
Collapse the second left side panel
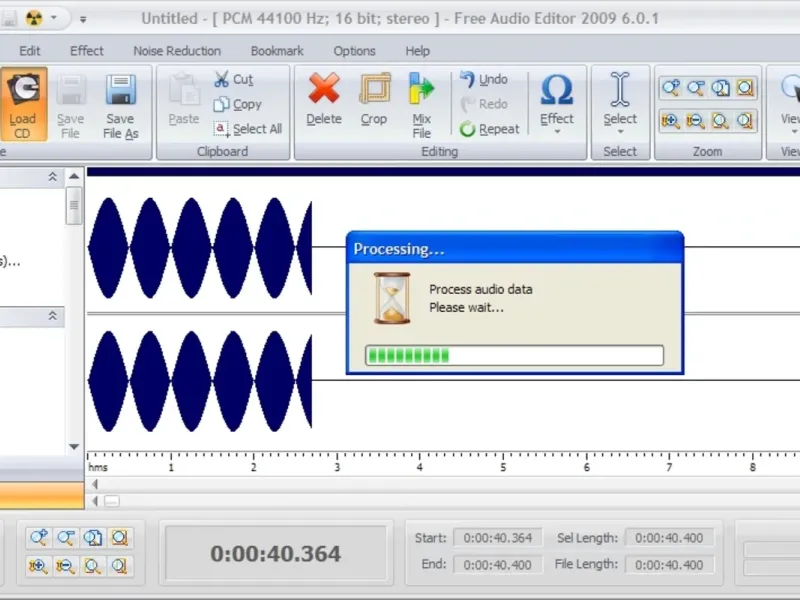[52, 316]
